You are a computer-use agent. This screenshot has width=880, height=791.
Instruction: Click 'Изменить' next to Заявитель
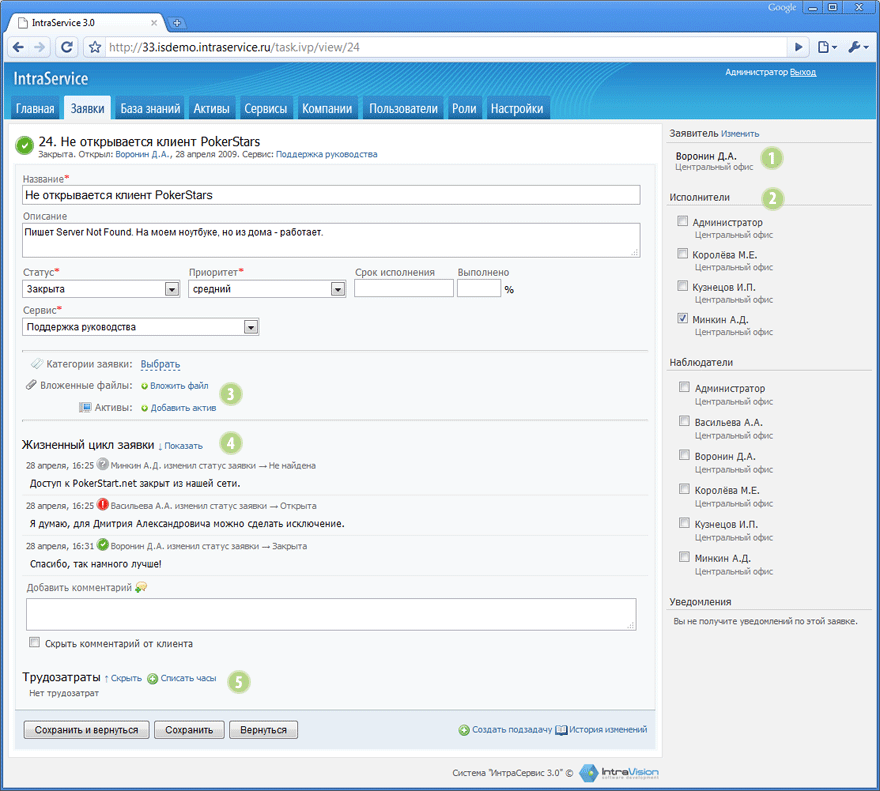pos(740,134)
